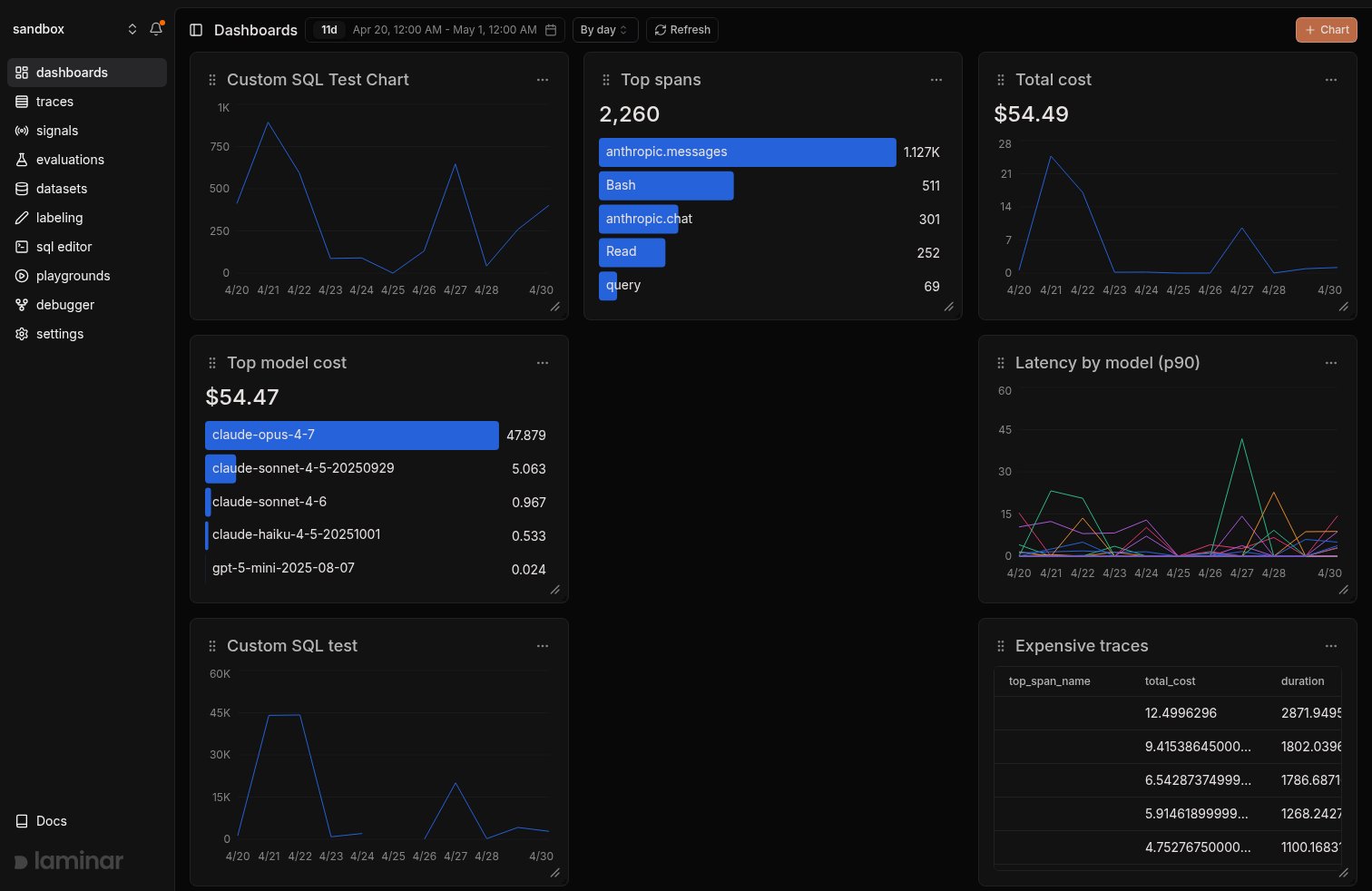Open playgrounds in the sidebar

[87, 276]
